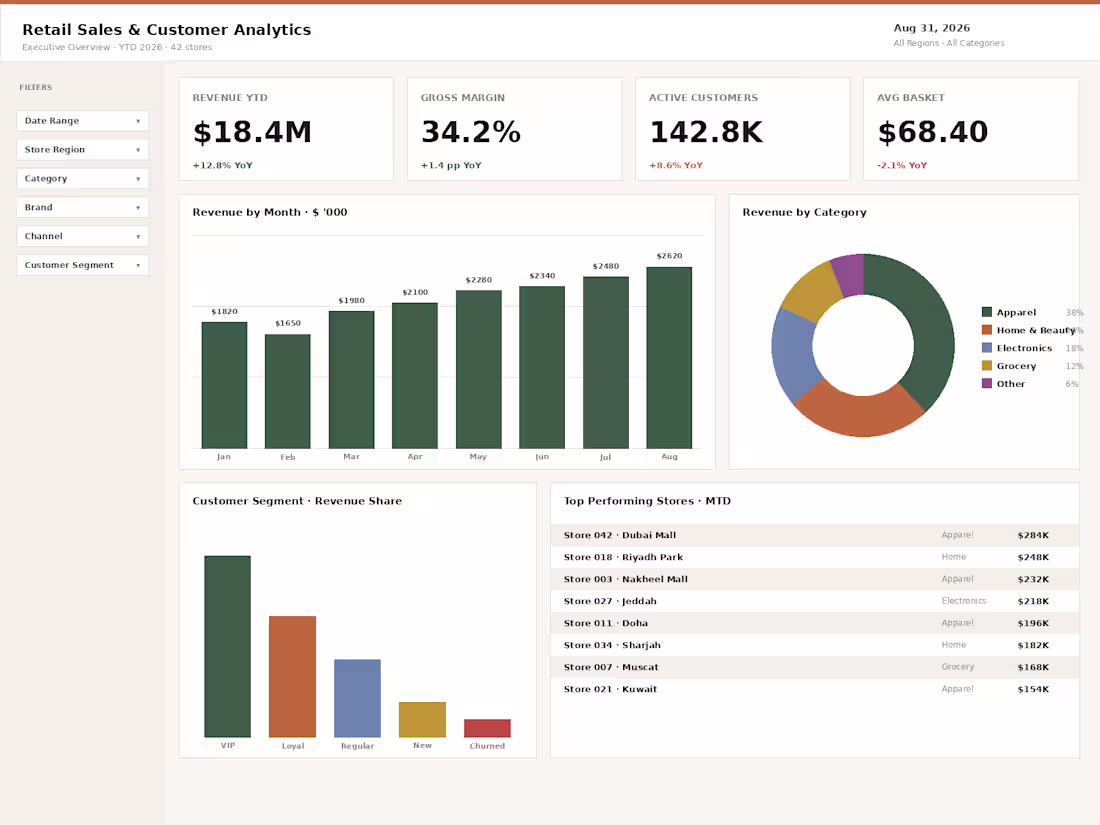This screenshot has height=825, width=1100.
Task: Click the VIP segment bar
Action: click(x=227, y=646)
